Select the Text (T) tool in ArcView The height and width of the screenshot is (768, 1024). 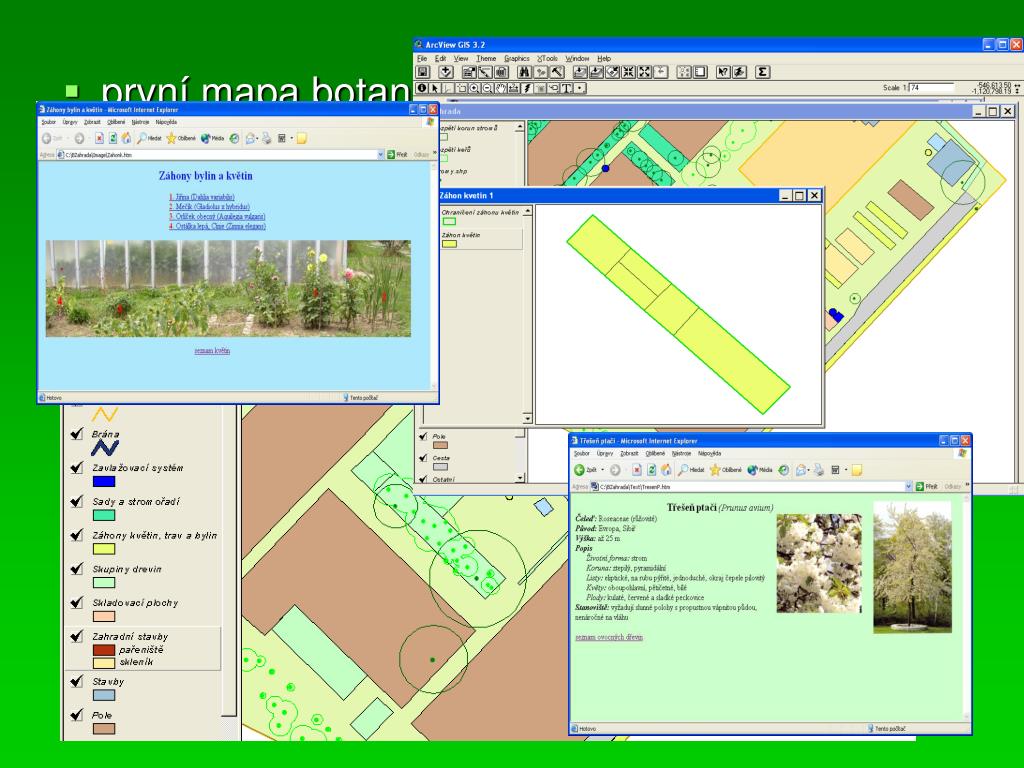[567, 88]
